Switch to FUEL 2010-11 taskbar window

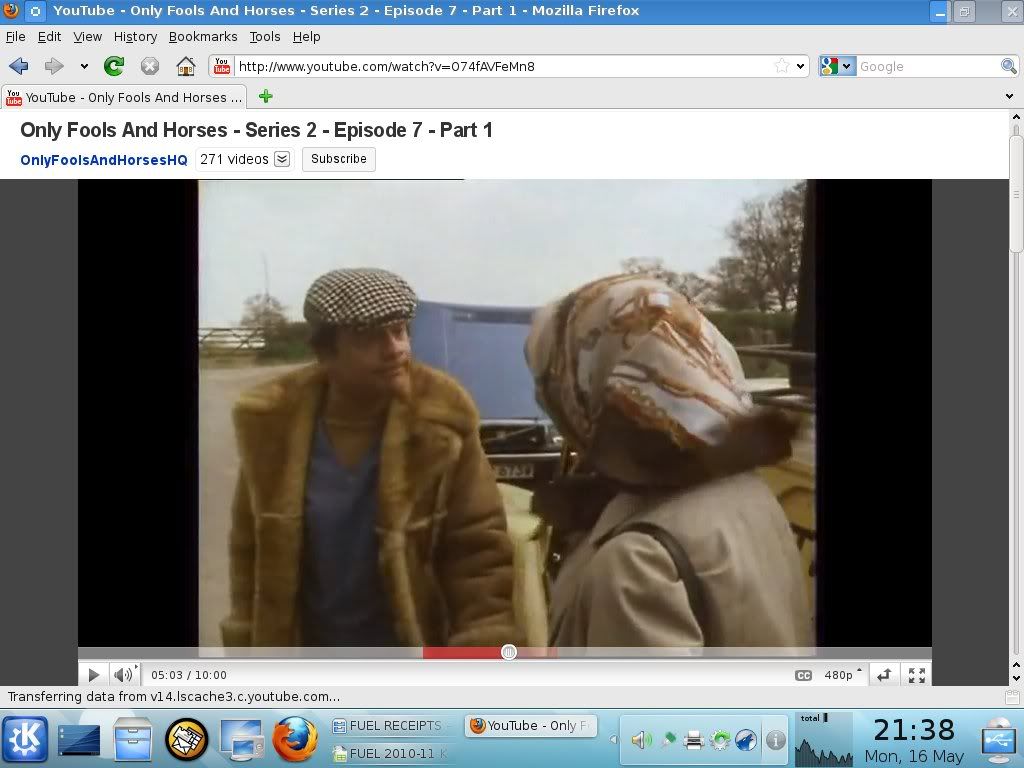(392, 753)
